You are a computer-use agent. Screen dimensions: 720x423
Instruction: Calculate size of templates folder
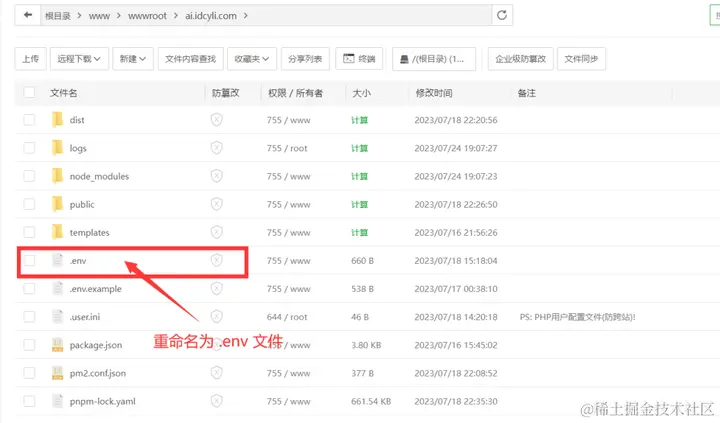360,232
